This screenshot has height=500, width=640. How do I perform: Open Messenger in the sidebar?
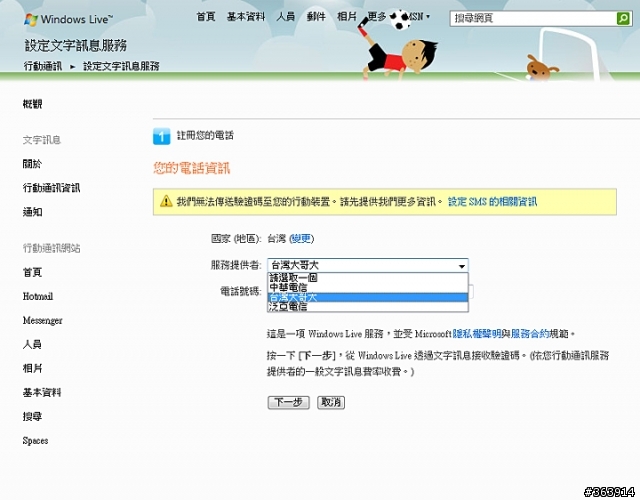[42, 320]
